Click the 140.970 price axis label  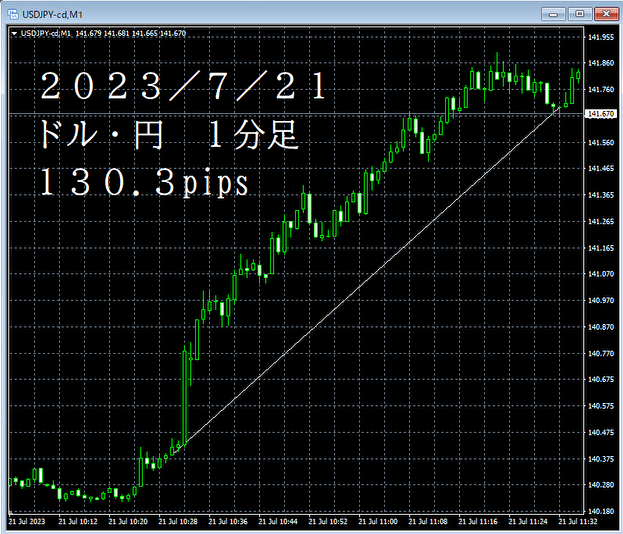click(601, 300)
